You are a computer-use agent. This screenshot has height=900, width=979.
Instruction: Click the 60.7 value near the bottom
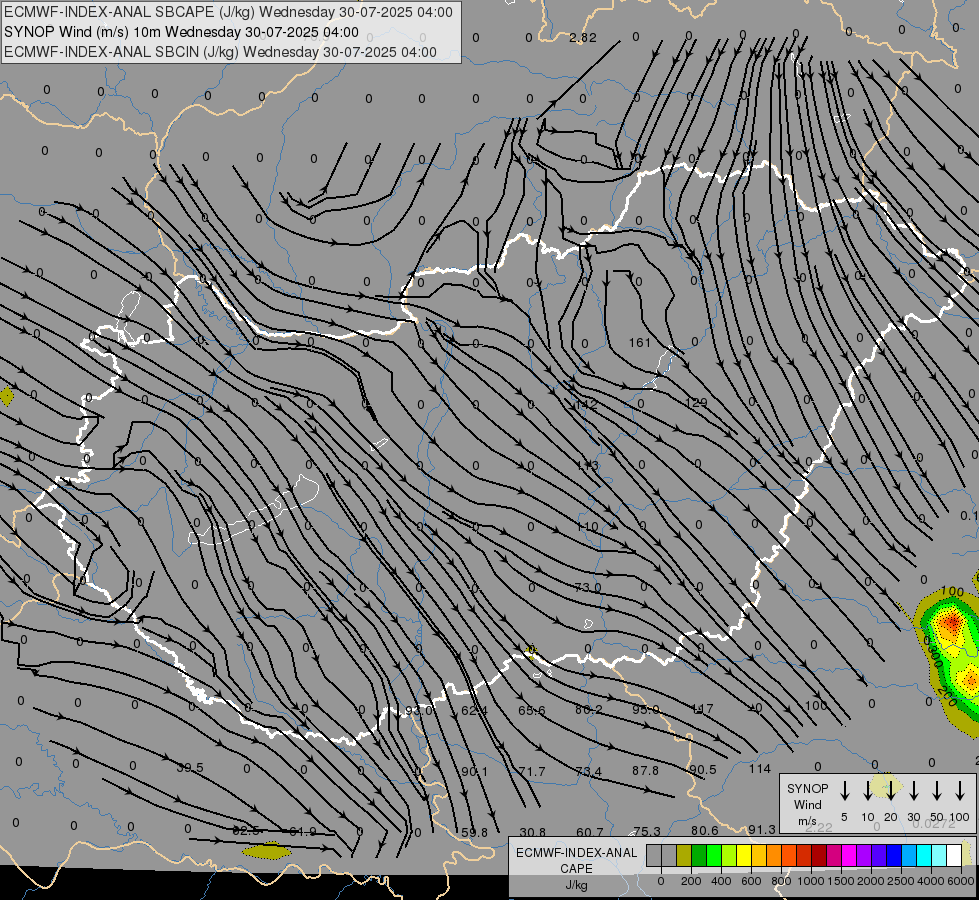tap(589, 832)
